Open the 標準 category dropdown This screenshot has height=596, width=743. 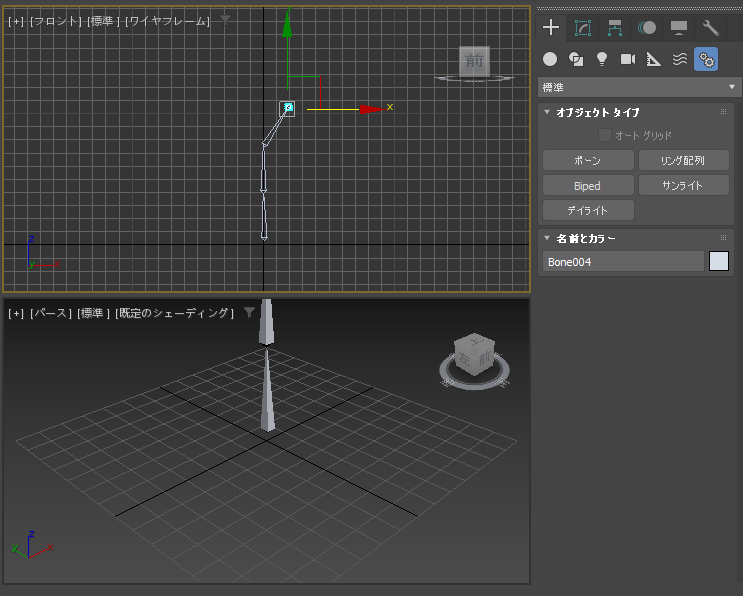[639, 87]
